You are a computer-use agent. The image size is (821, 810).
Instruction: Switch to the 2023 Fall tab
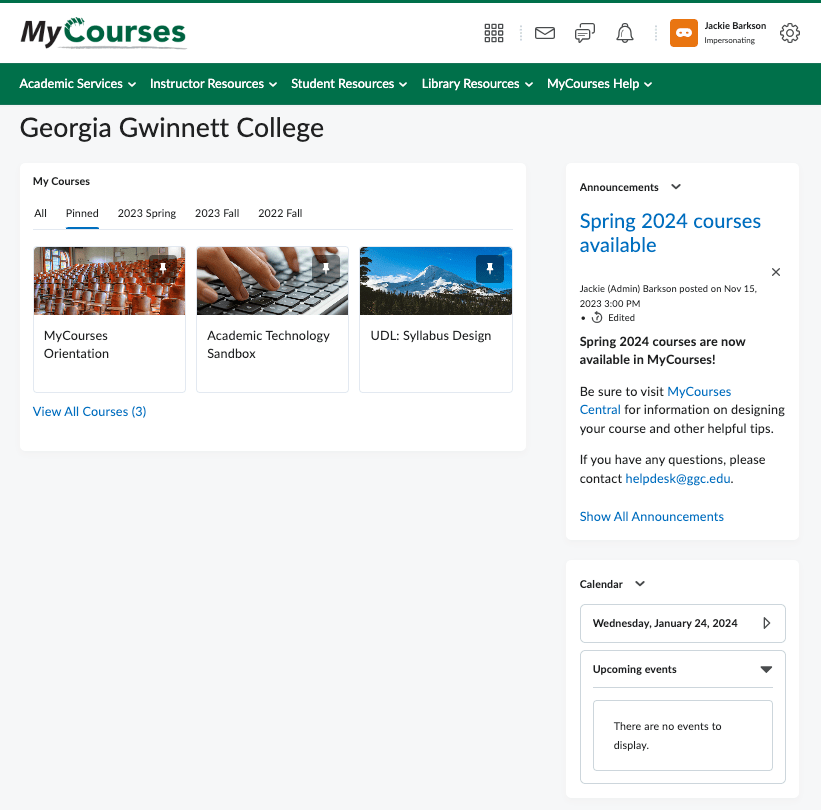tap(217, 213)
